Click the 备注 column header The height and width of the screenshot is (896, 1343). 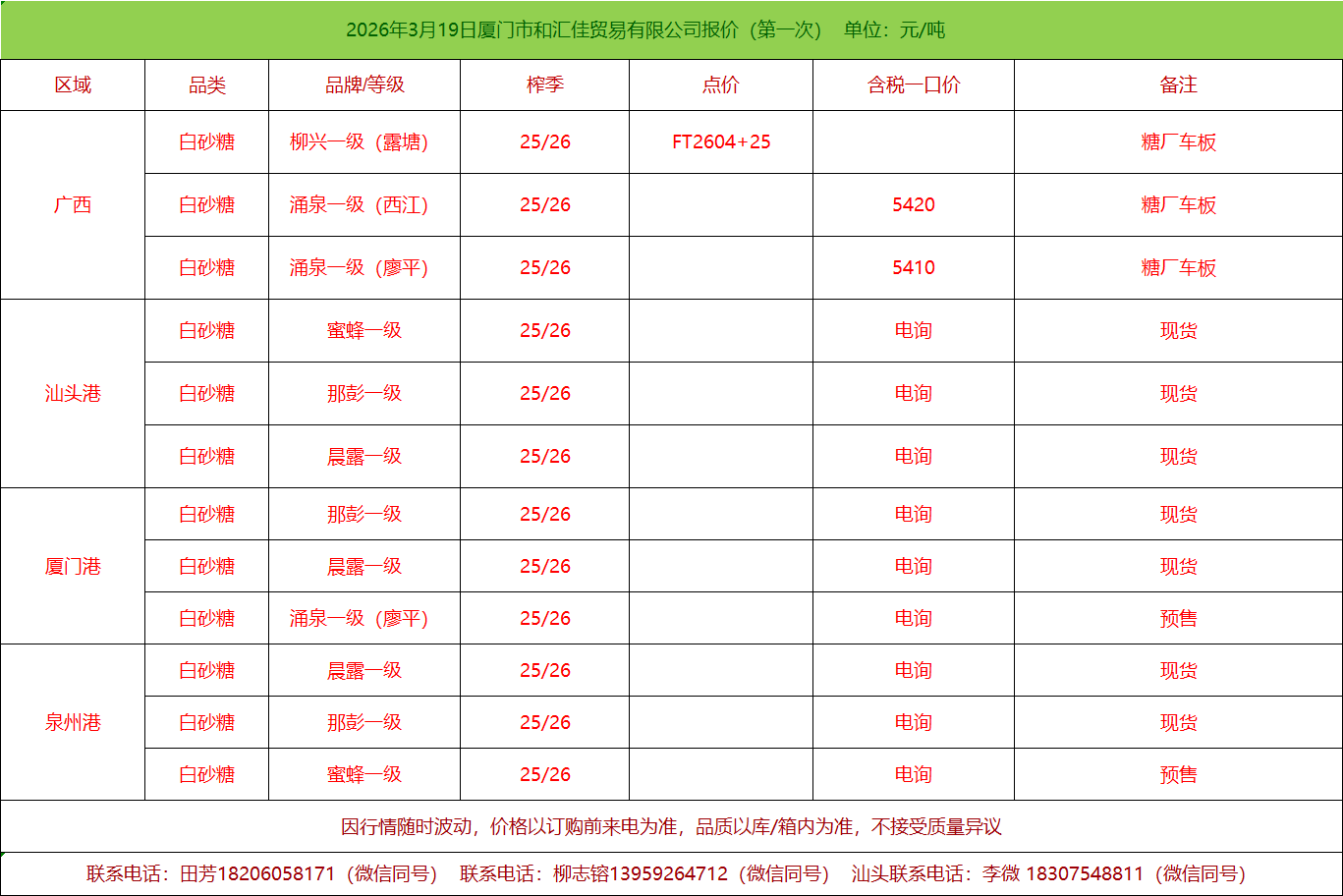(1178, 85)
